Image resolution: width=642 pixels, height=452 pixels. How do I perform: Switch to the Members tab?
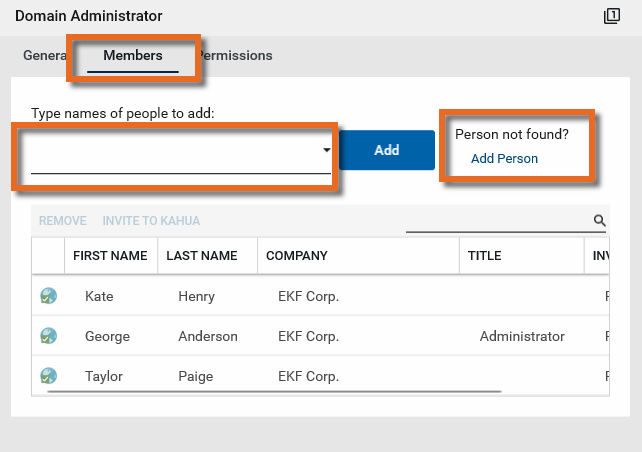pyautogui.click(x=132, y=56)
